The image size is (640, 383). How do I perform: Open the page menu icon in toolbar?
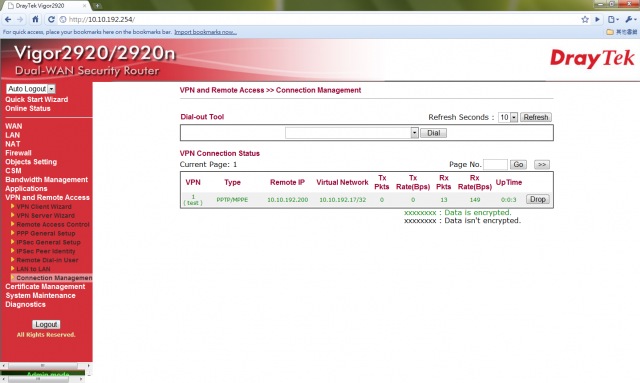(613, 19)
